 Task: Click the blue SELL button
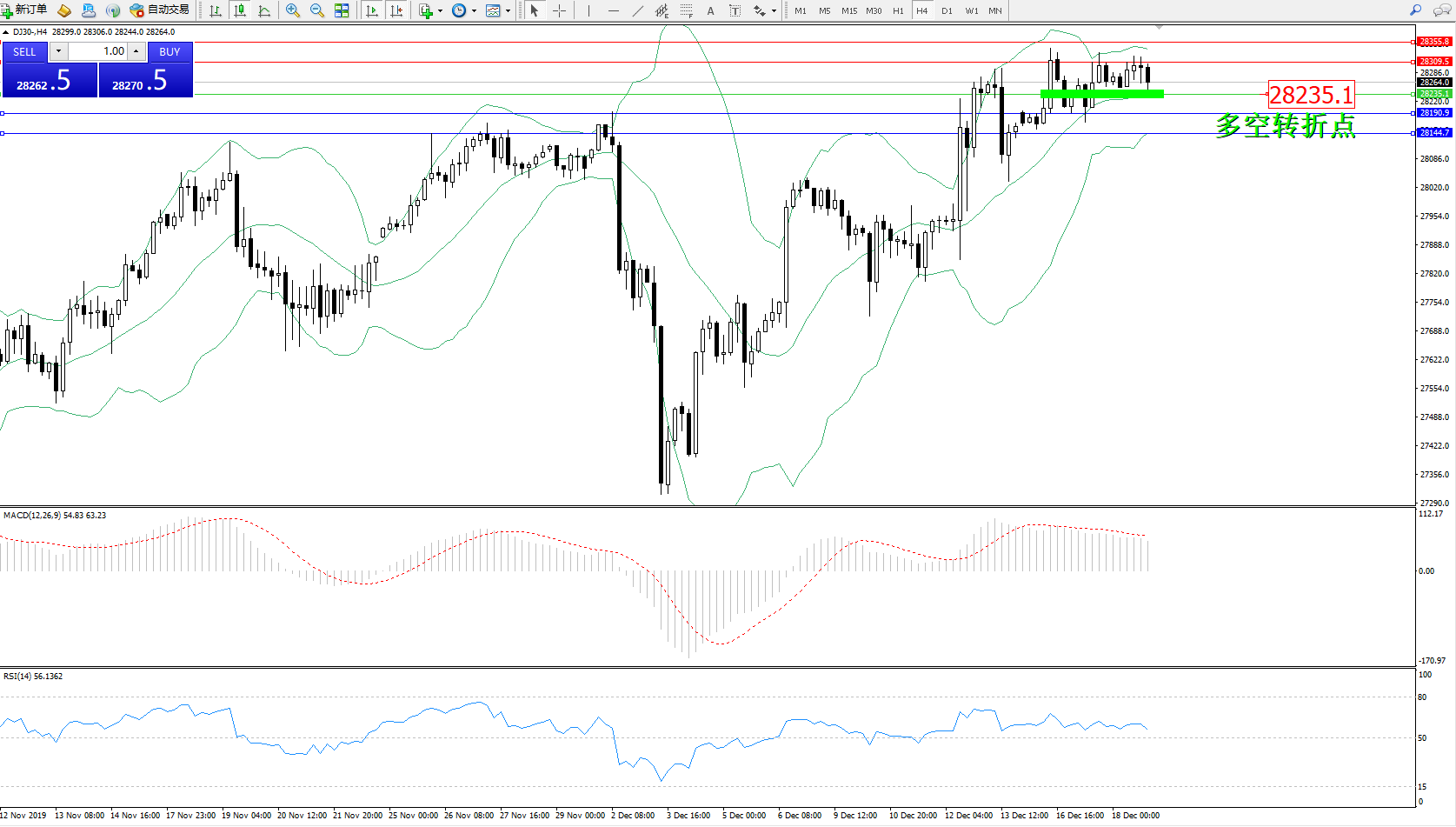point(24,52)
